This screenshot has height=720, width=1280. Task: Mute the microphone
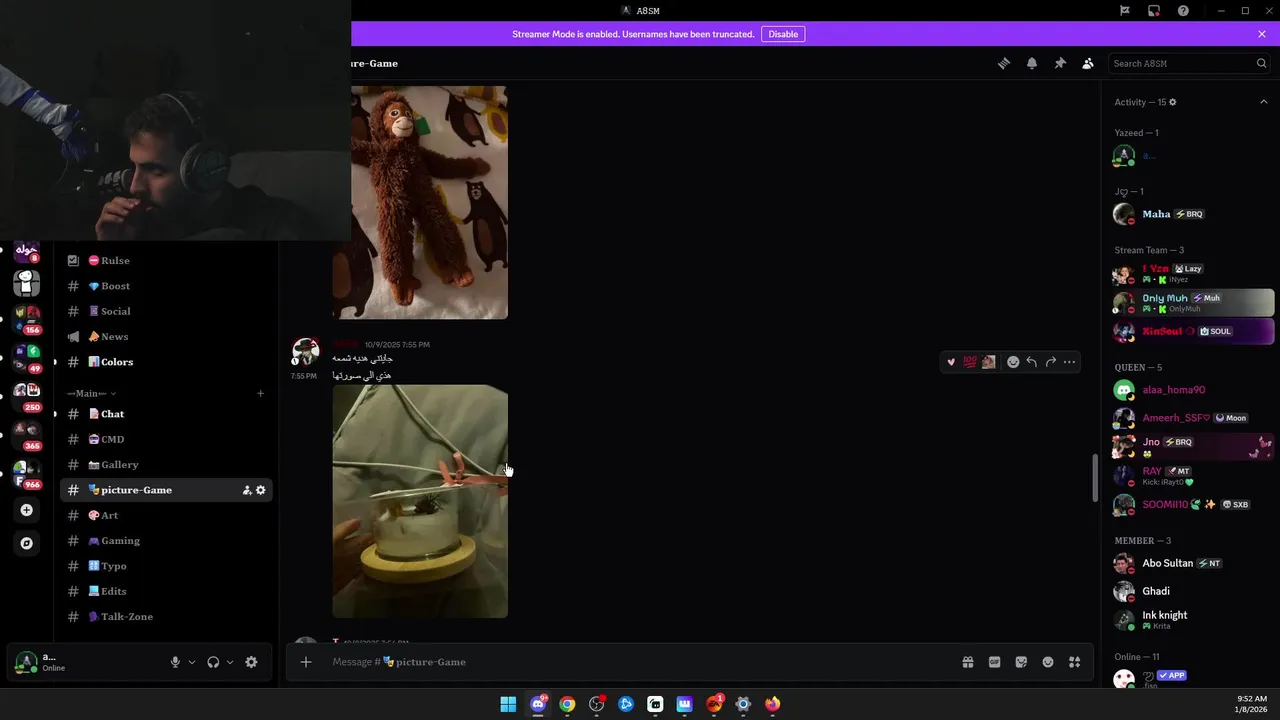pos(175,662)
